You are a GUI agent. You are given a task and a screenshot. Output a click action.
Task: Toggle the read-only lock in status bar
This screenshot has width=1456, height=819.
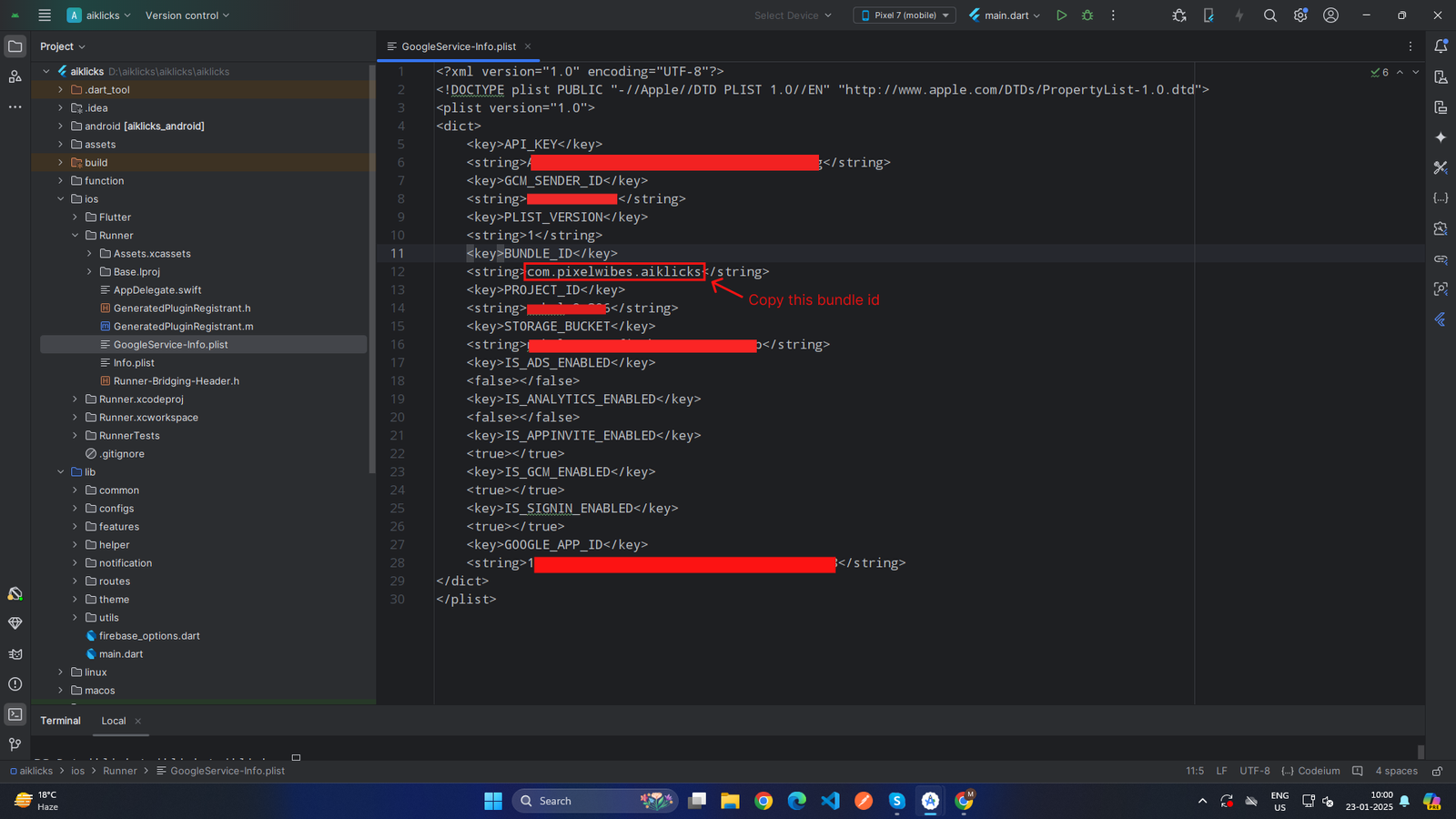click(x=1437, y=771)
